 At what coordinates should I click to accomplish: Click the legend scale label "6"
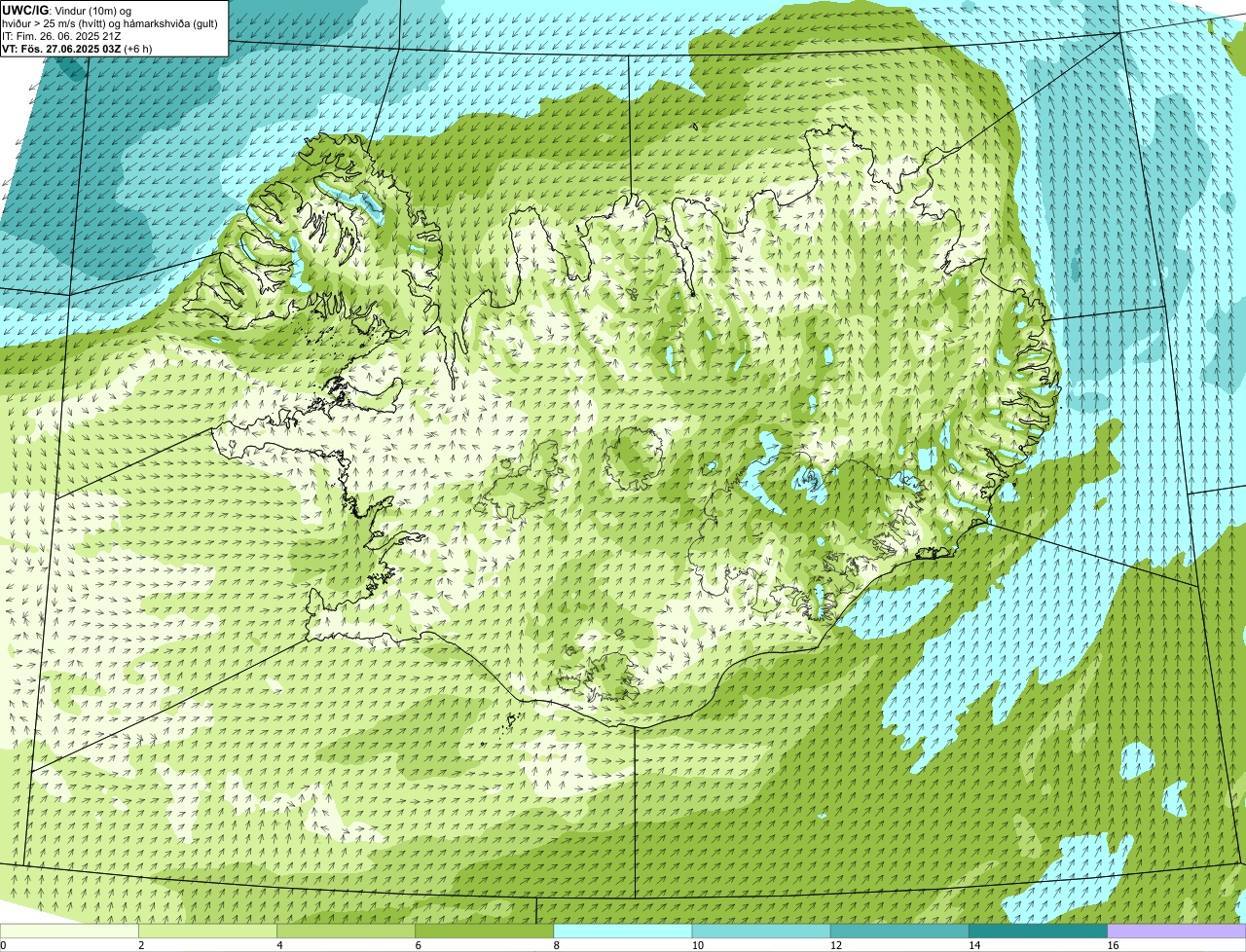coord(418,945)
